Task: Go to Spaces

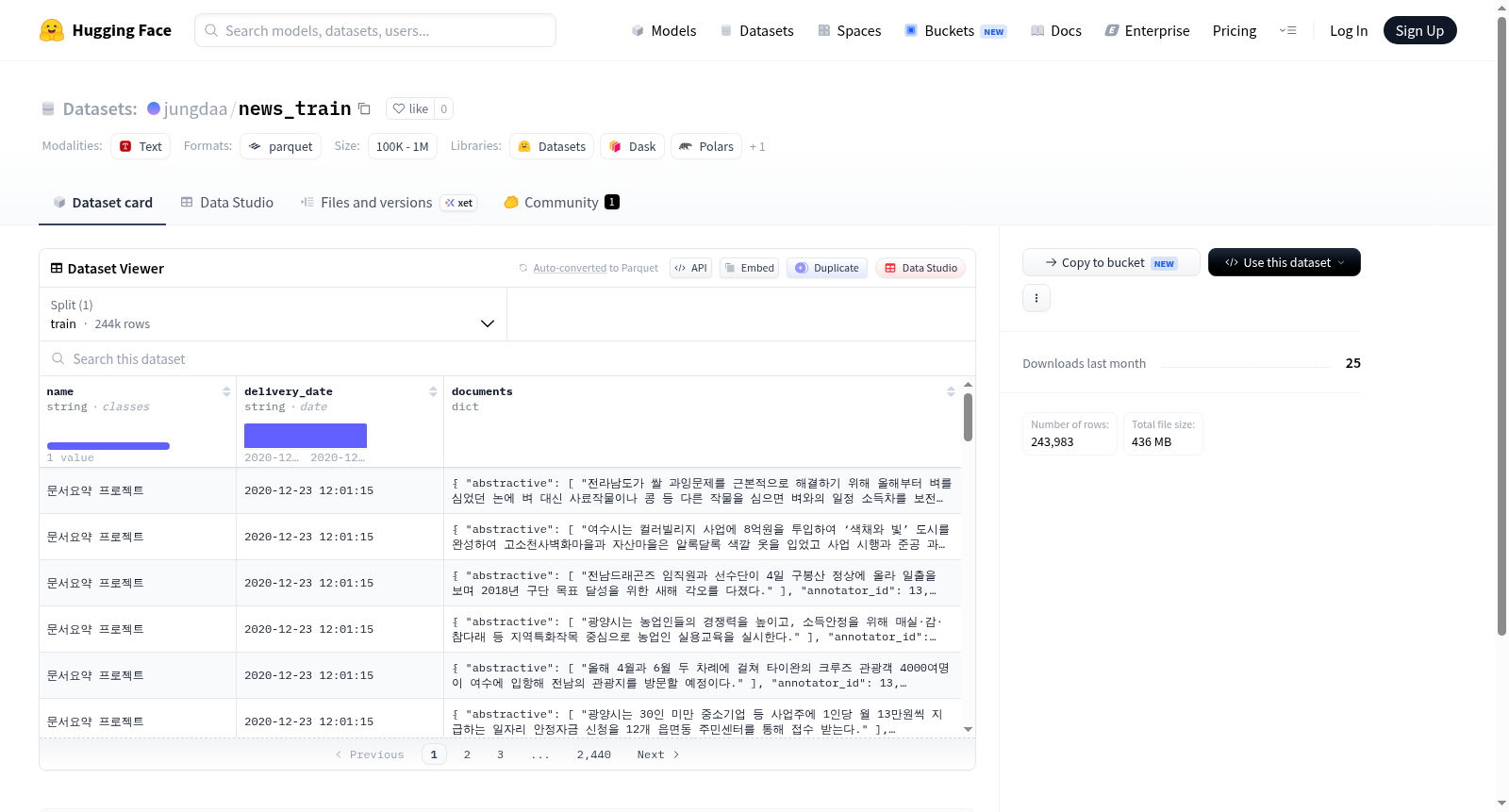Action: tap(849, 31)
